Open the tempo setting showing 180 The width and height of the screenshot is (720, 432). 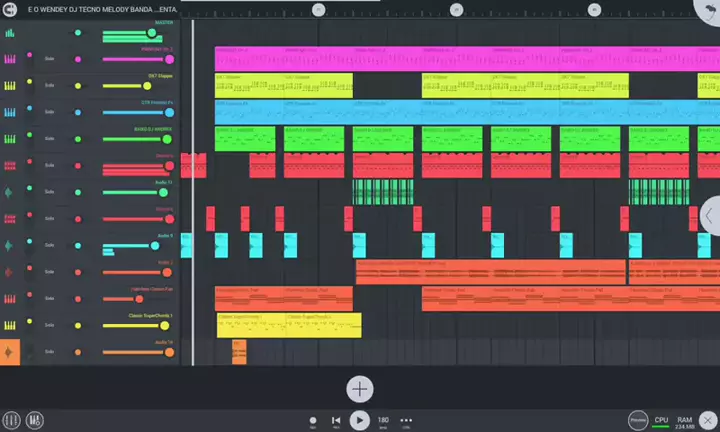383,420
